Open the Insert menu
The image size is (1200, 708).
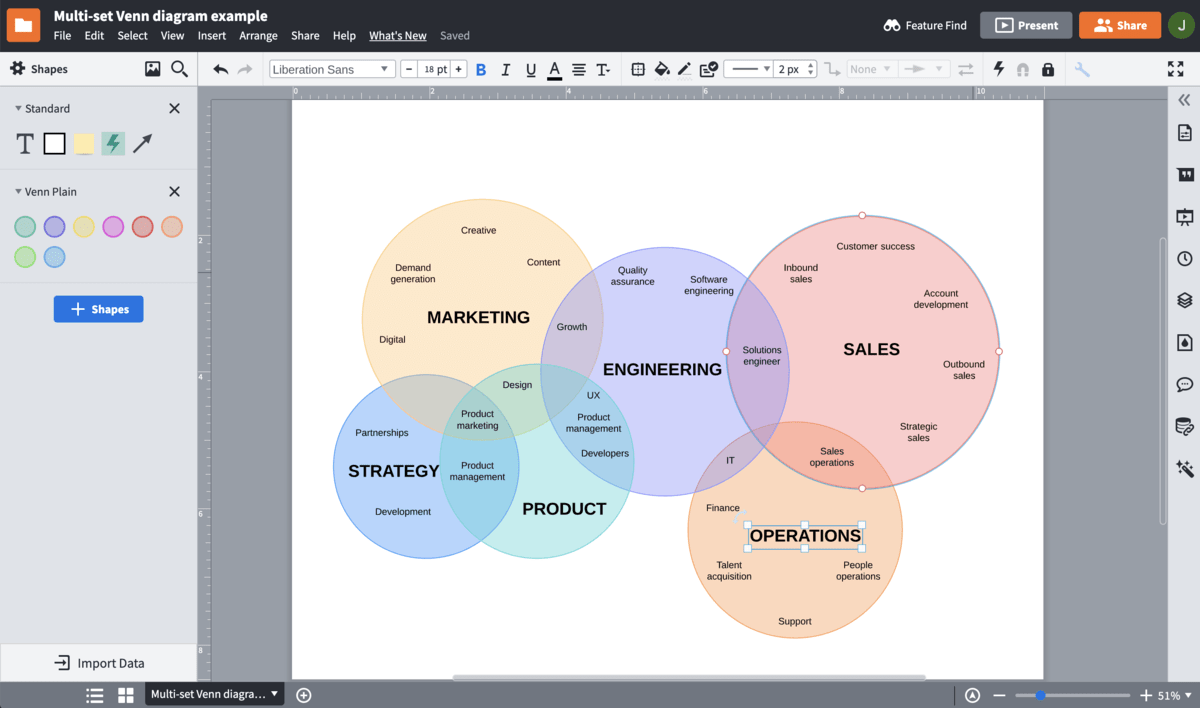click(212, 36)
